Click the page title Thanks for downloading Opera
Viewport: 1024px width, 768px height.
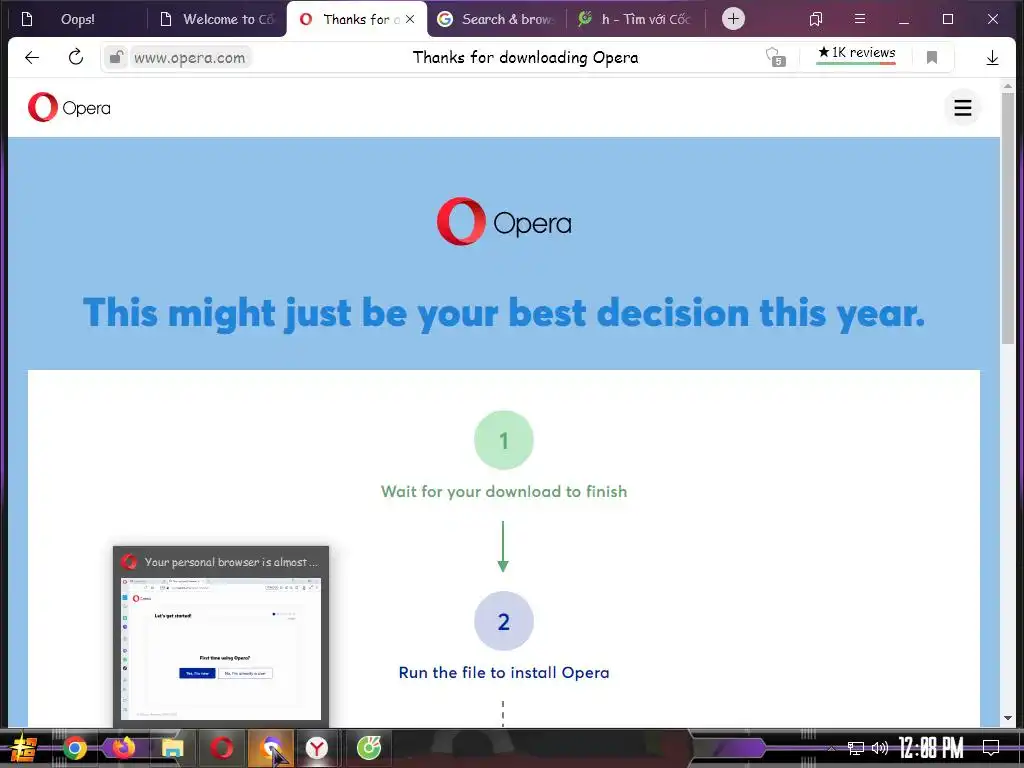click(x=525, y=57)
